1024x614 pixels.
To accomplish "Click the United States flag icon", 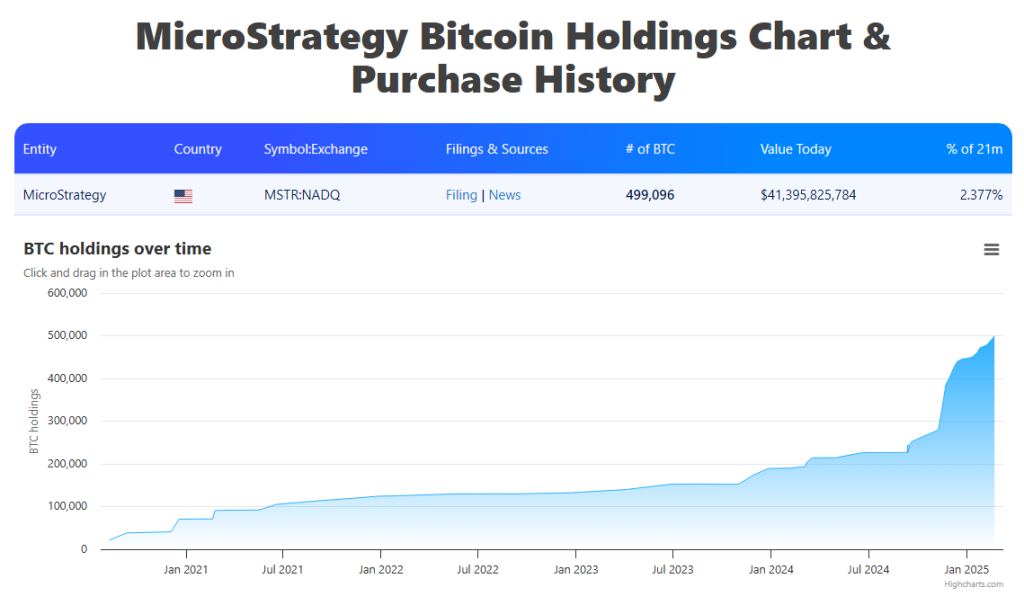I will (x=183, y=196).
